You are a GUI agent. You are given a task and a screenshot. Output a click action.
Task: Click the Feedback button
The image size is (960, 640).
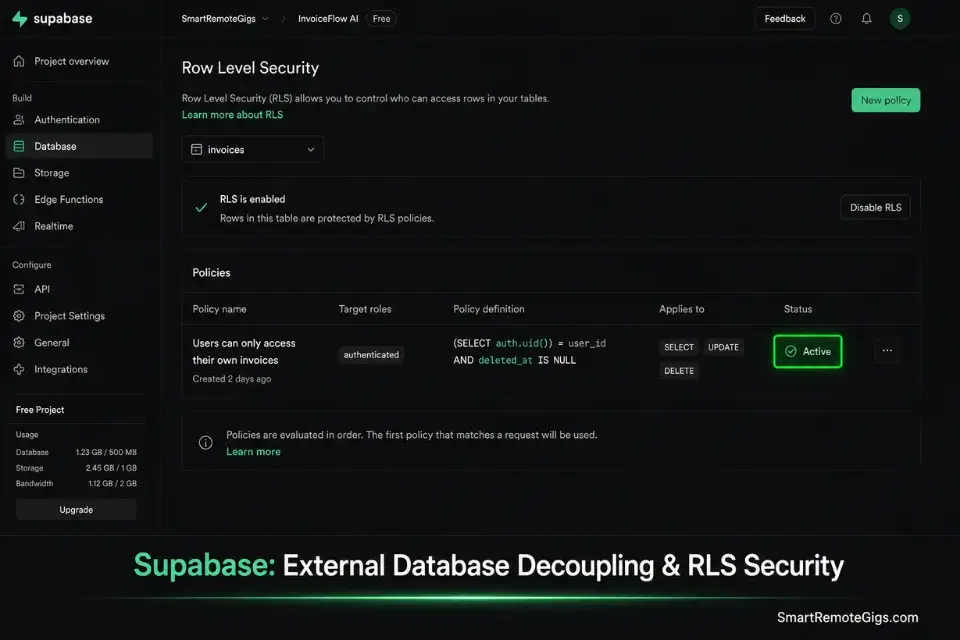(785, 18)
